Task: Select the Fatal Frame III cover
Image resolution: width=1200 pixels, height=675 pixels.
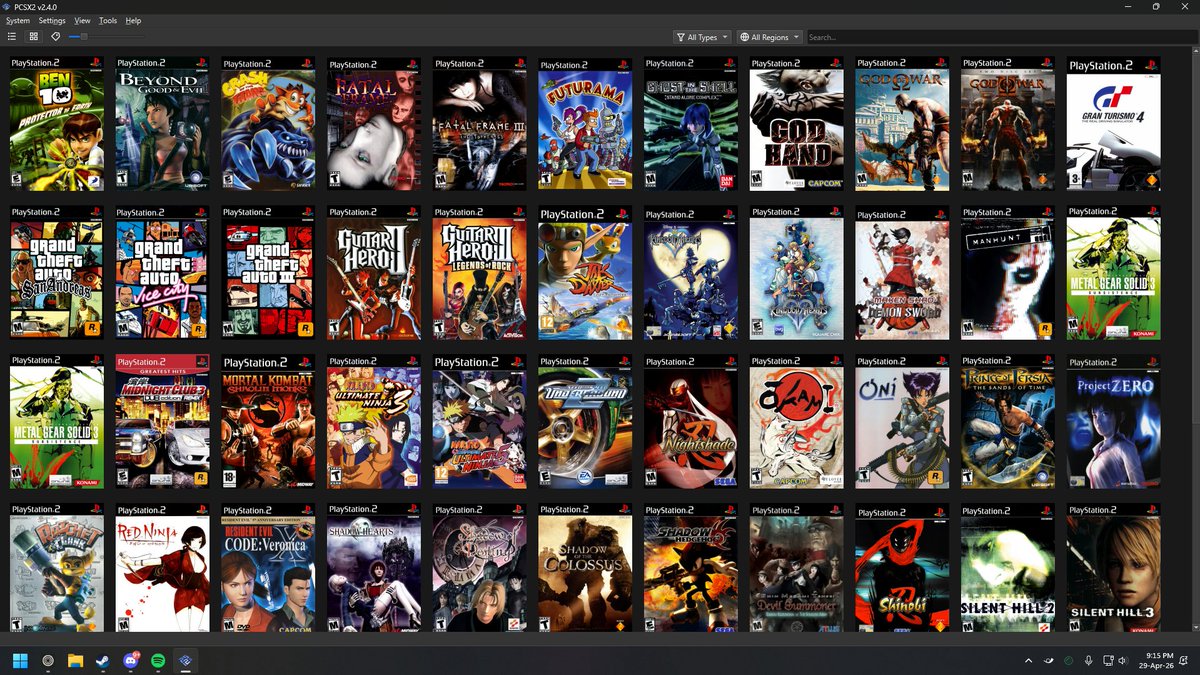Action: click(x=479, y=124)
